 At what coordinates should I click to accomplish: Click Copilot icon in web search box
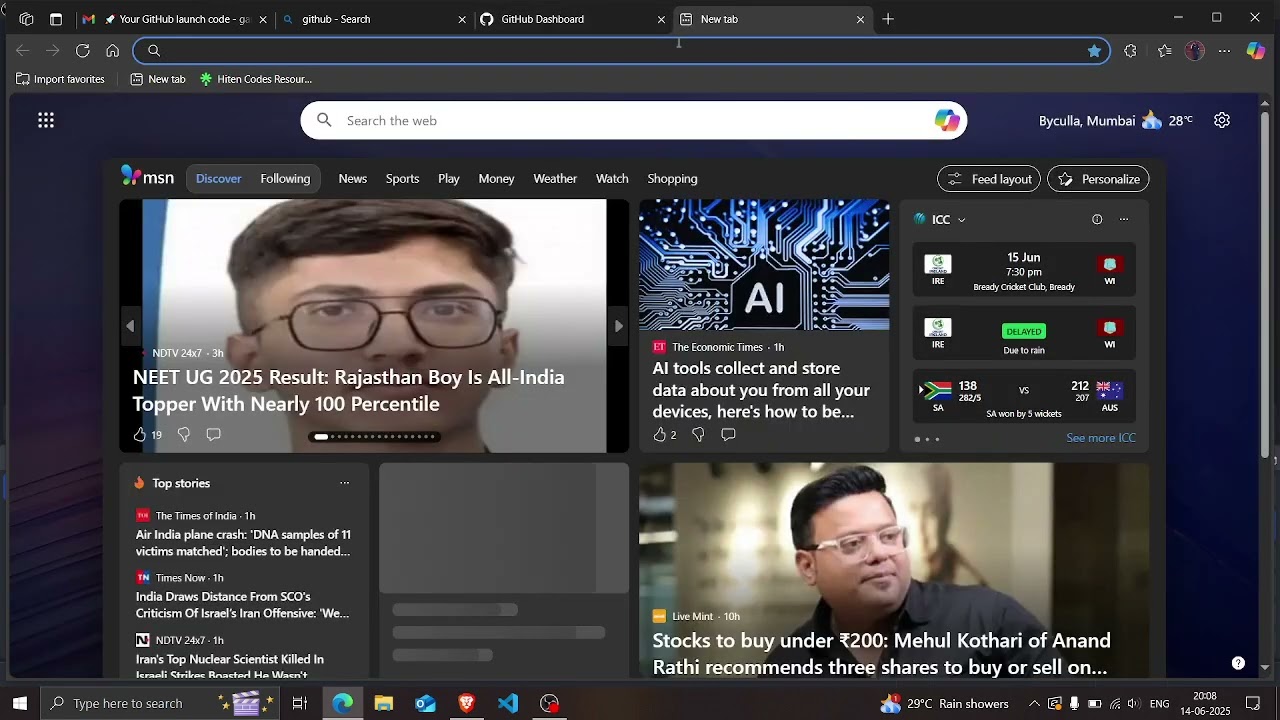tap(947, 121)
